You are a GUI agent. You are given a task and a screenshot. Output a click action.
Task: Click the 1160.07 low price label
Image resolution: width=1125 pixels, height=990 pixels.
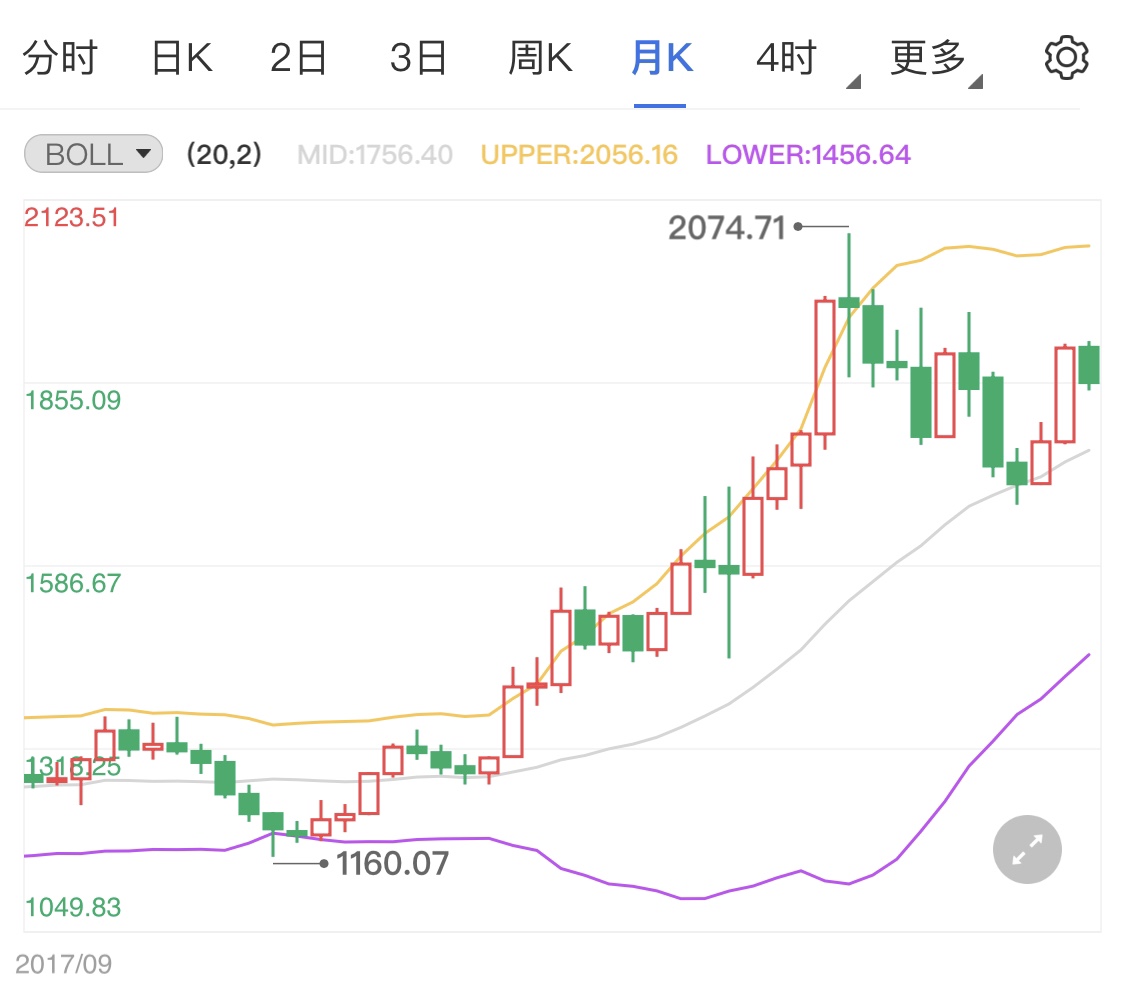click(392, 864)
